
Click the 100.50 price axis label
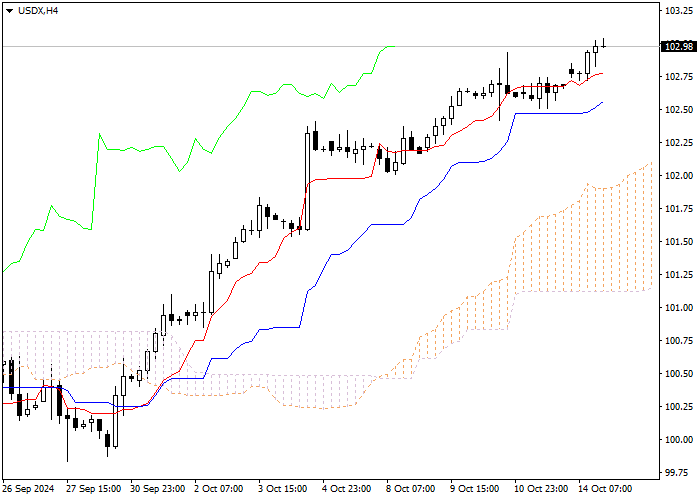(679, 374)
